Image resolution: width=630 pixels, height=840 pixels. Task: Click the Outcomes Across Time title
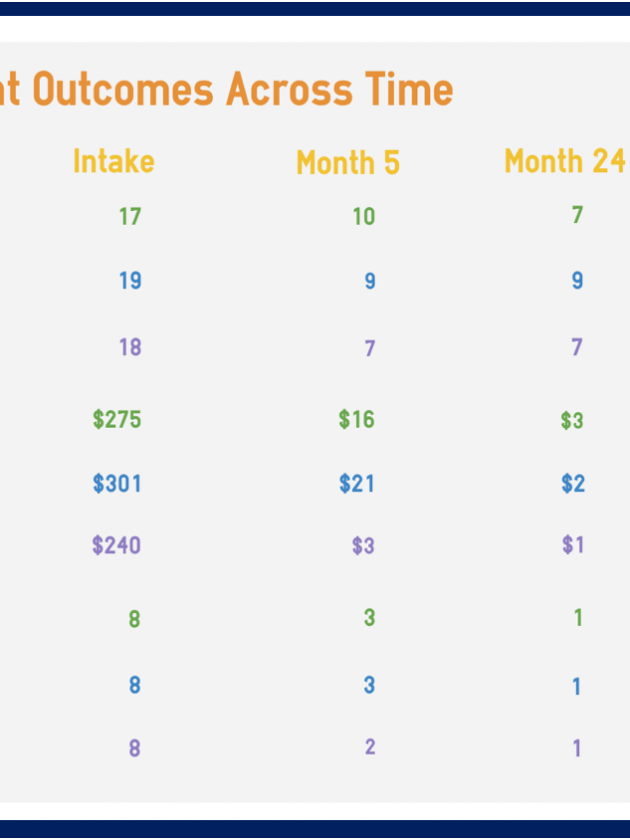point(226,89)
